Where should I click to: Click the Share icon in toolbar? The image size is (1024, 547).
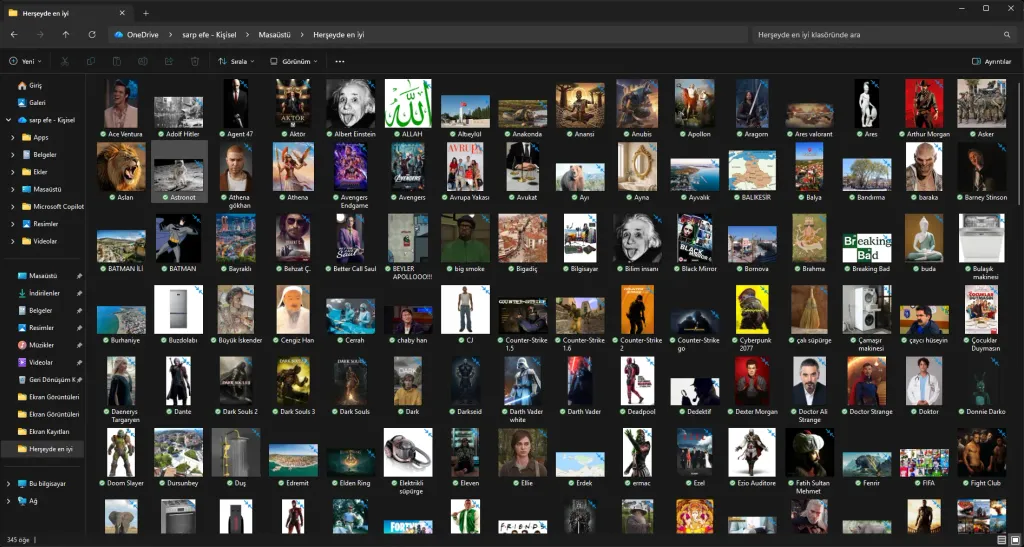[168, 61]
